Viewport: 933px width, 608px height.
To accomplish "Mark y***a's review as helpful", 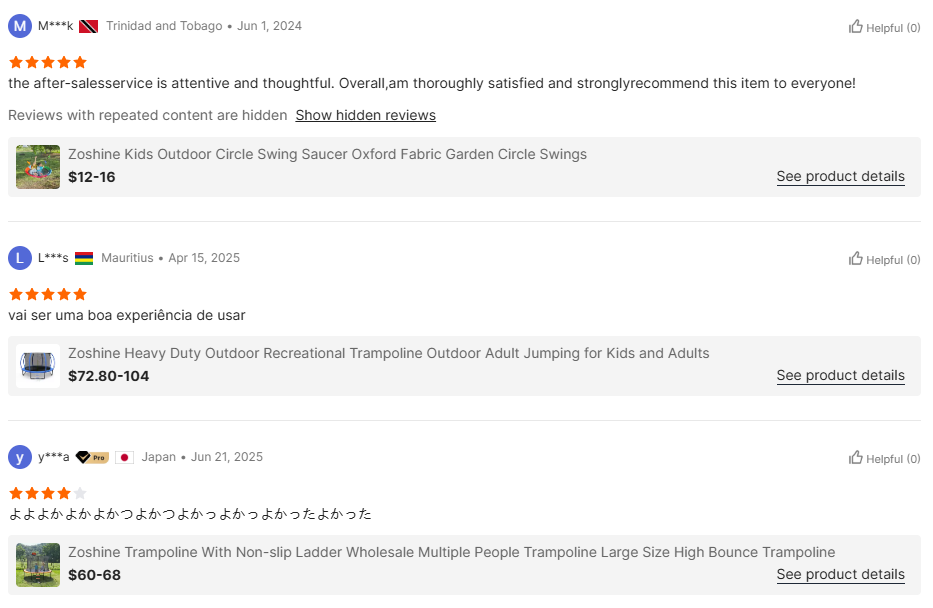I will (x=884, y=458).
